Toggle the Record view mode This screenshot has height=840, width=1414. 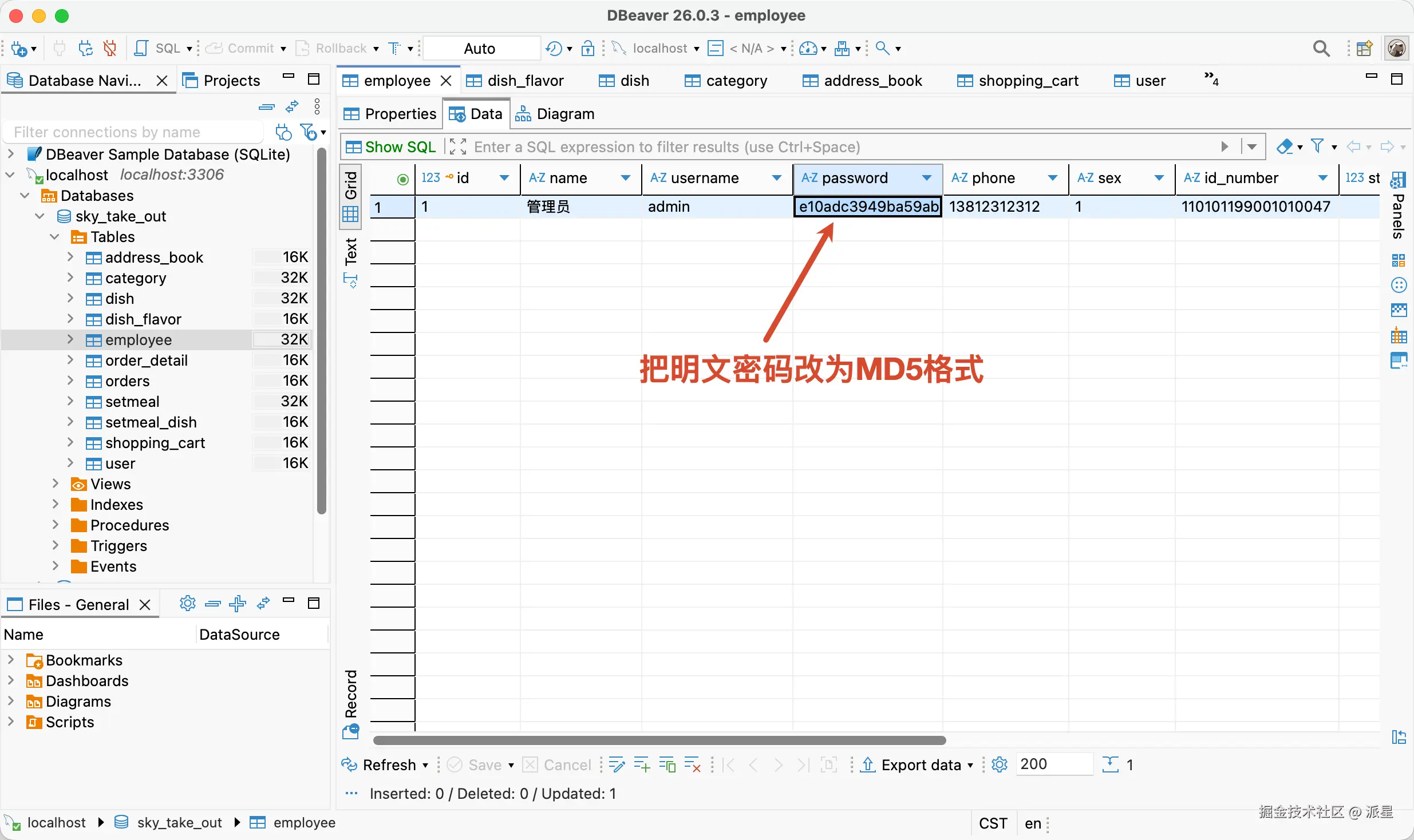tap(350, 694)
